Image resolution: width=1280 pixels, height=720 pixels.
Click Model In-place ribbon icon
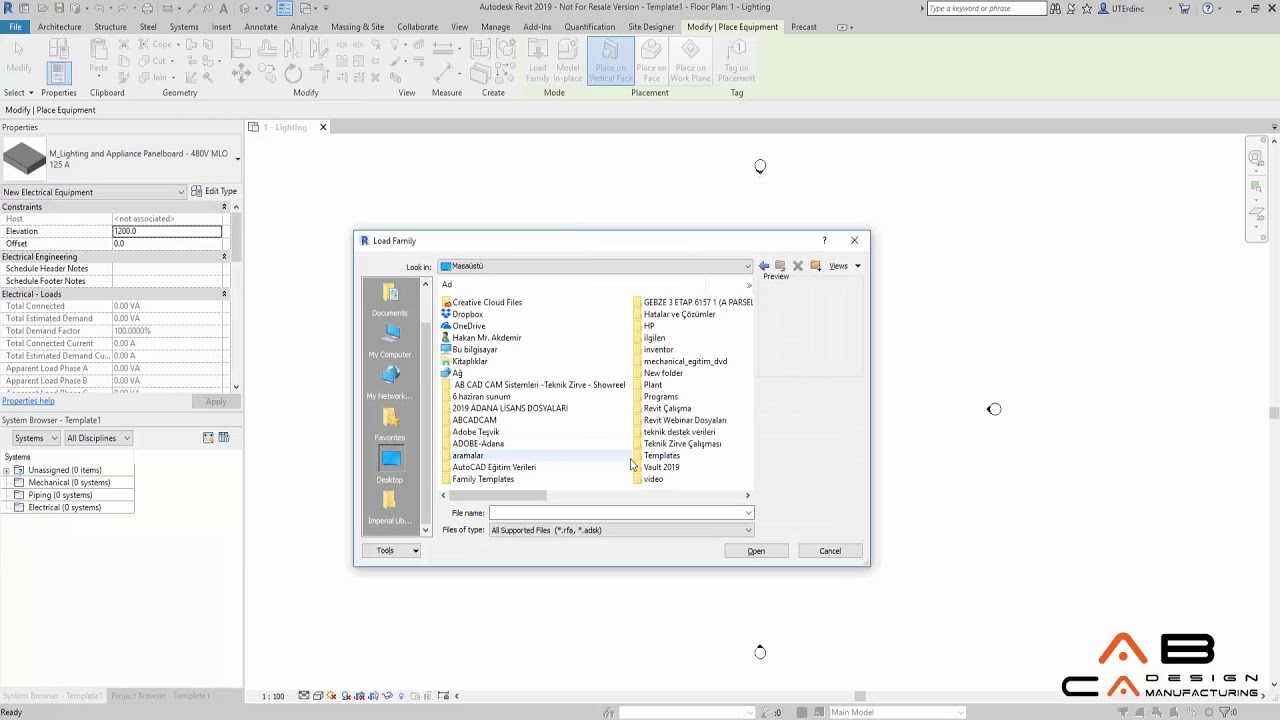point(568,62)
